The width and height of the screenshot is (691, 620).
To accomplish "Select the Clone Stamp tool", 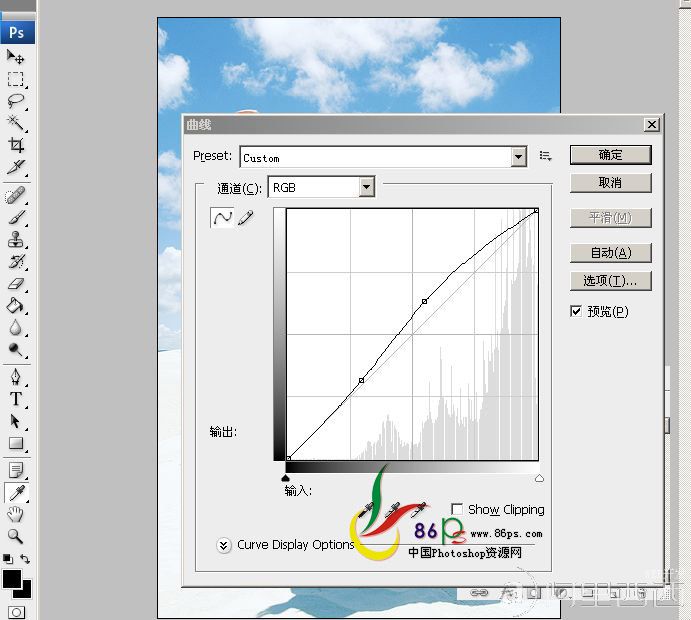I will point(15,240).
